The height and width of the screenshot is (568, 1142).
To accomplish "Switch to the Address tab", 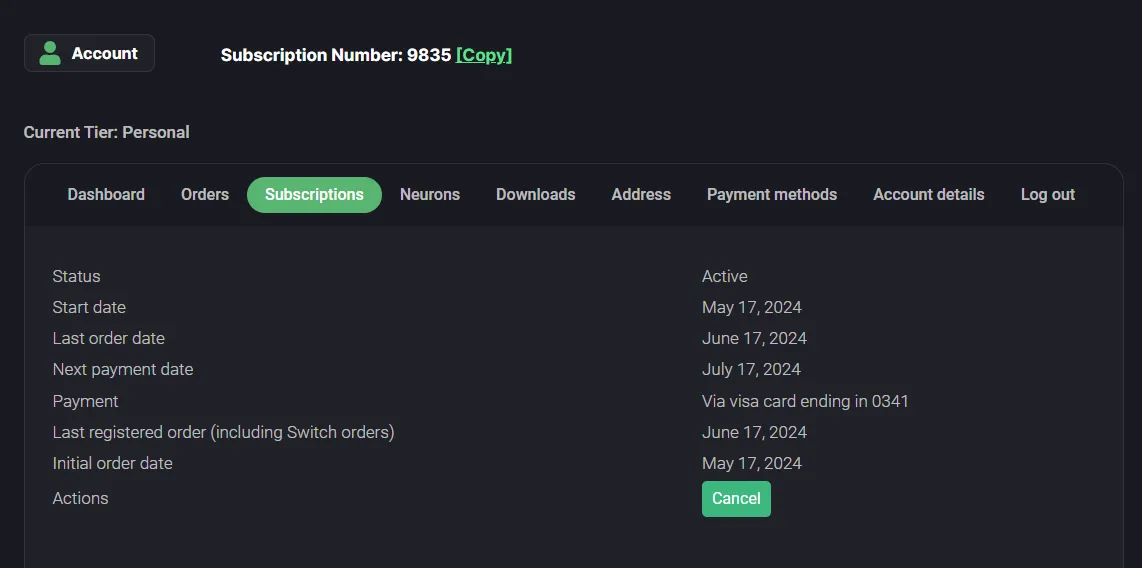I will point(641,195).
